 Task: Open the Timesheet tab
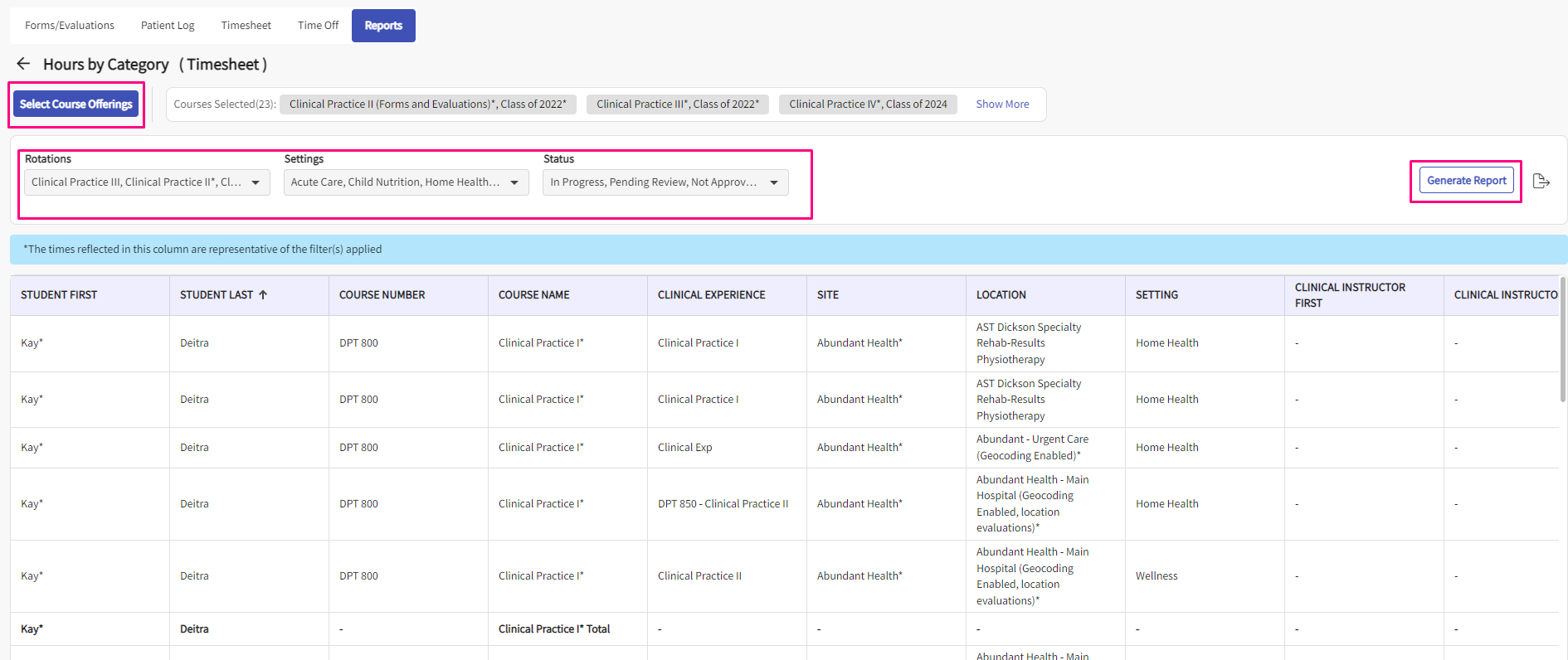(x=246, y=26)
